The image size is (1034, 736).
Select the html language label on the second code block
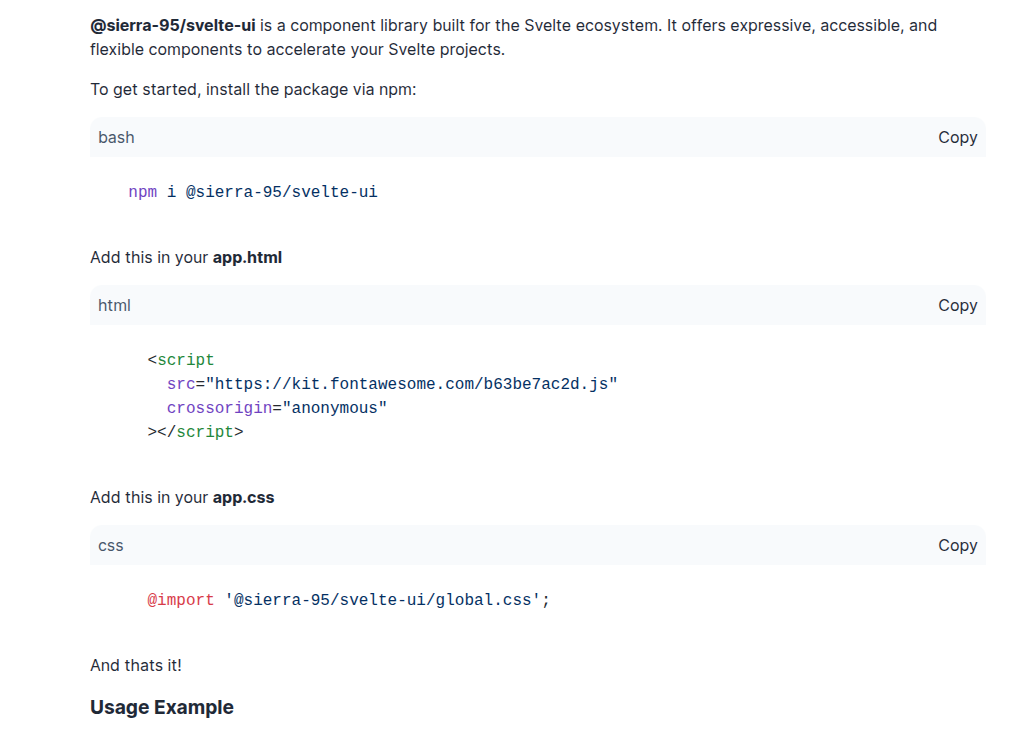point(113,305)
